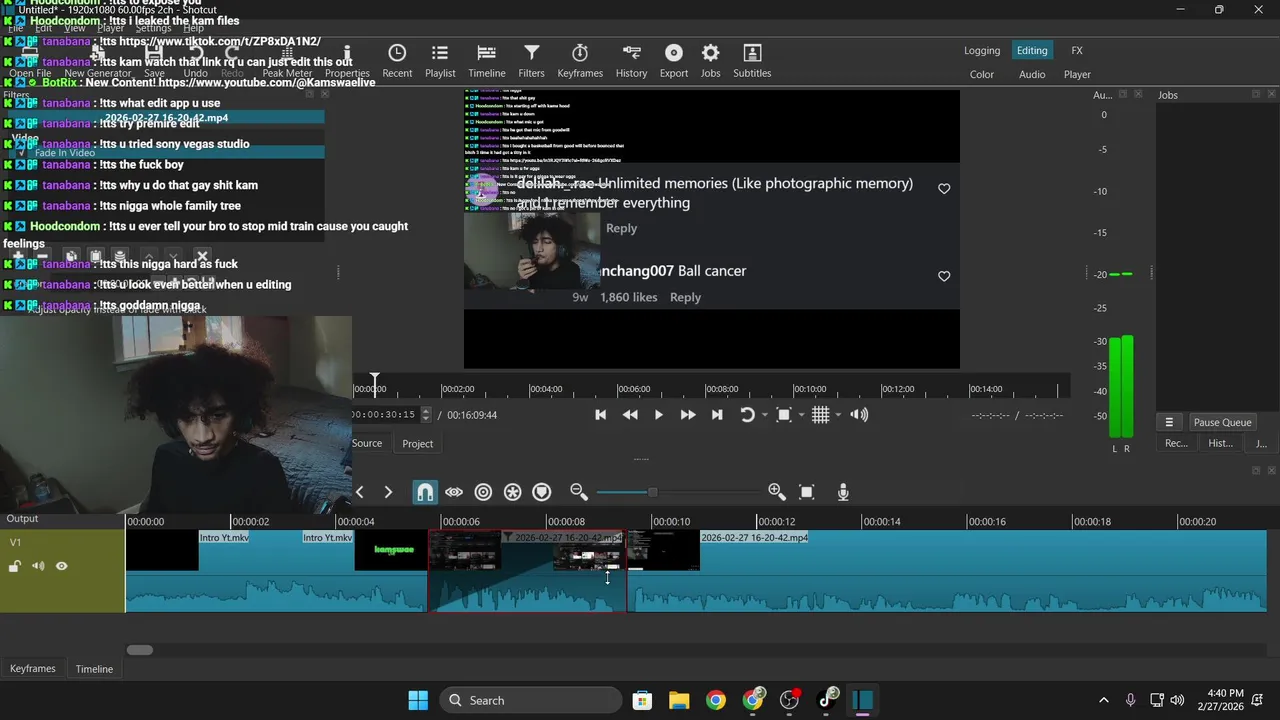Image resolution: width=1280 pixels, height=720 pixels.
Task: Adjust the timeline zoom slider
Action: [652, 492]
